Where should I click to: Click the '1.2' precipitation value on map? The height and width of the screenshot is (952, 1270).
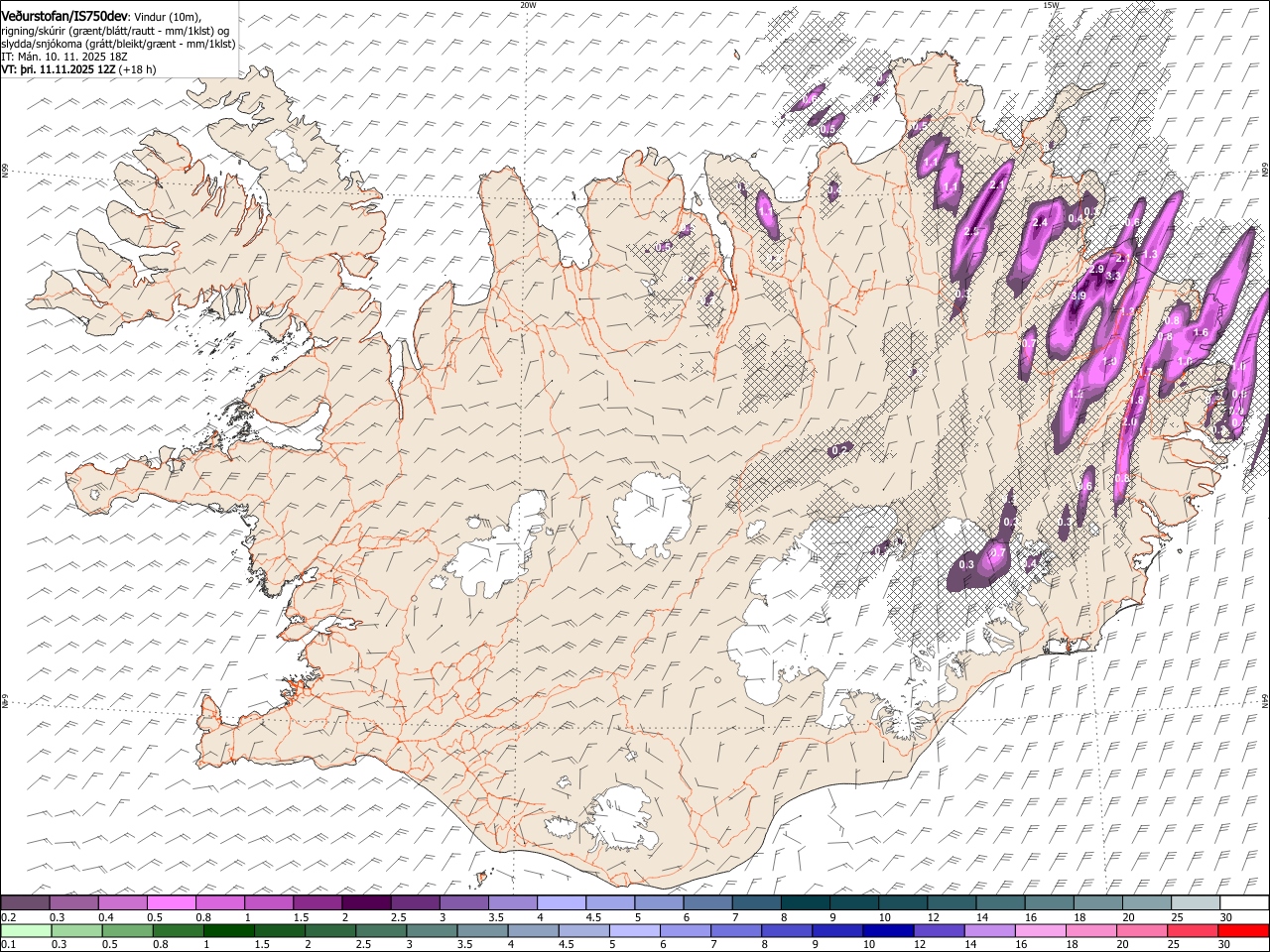click(x=1077, y=394)
